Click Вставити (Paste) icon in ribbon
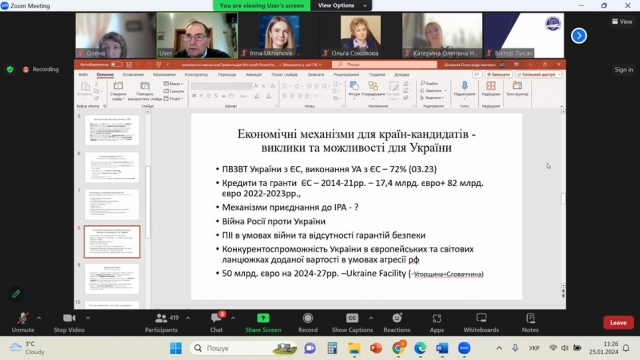640x360 pixels. pyautogui.click(x=85, y=89)
